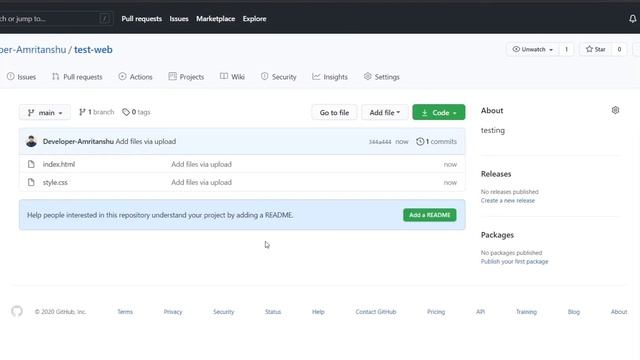Open notifications bell icon
The image size is (640, 360).
(x=632, y=19)
